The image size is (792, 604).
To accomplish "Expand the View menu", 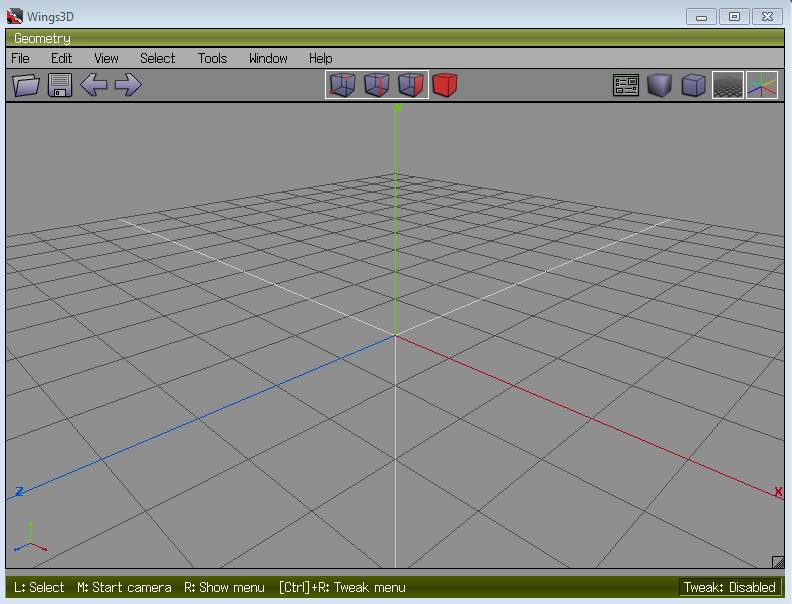I will pyautogui.click(x=106, y=58).
